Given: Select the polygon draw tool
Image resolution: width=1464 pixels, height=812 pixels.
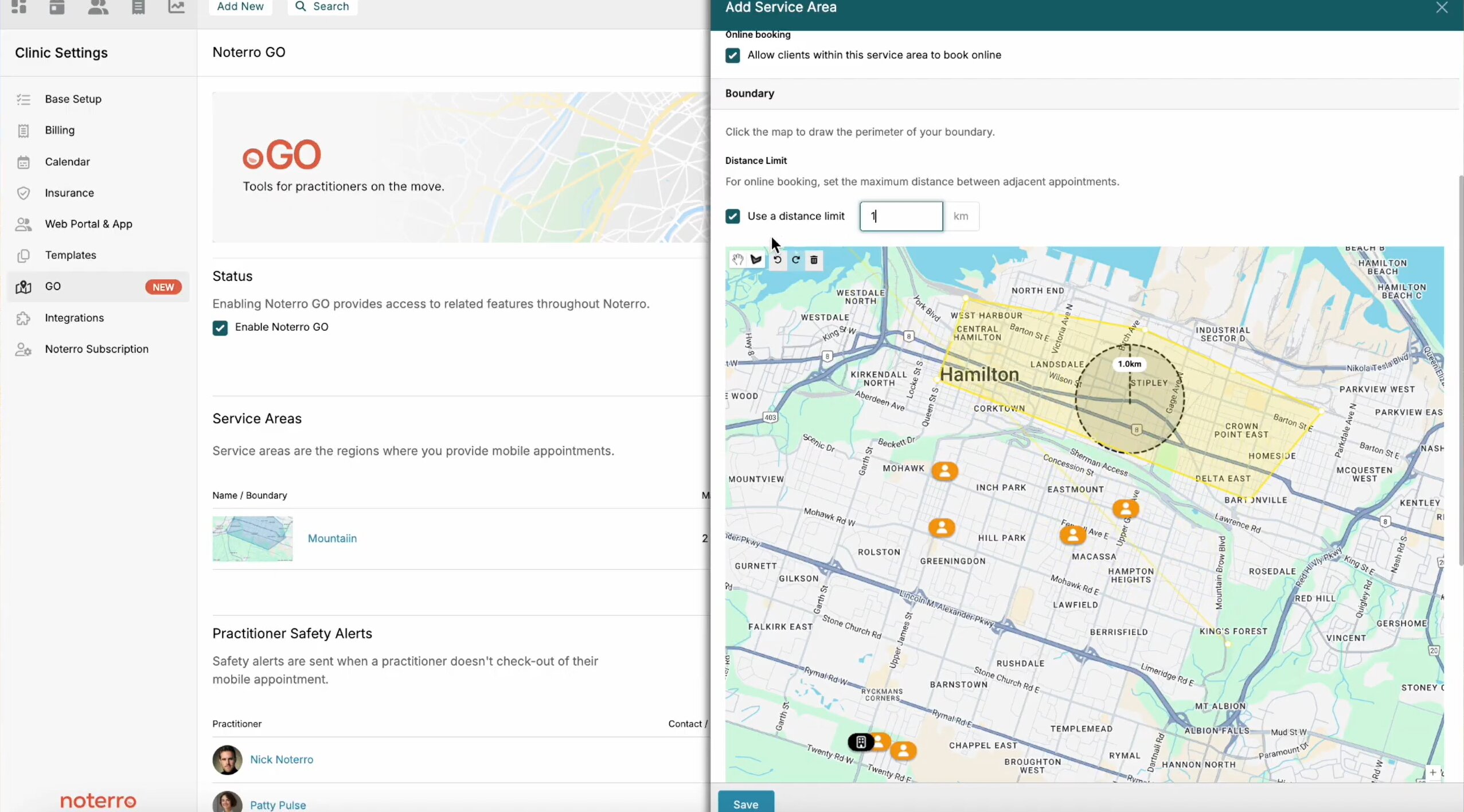Looking at the screenshot, I should tap(756, 260).
